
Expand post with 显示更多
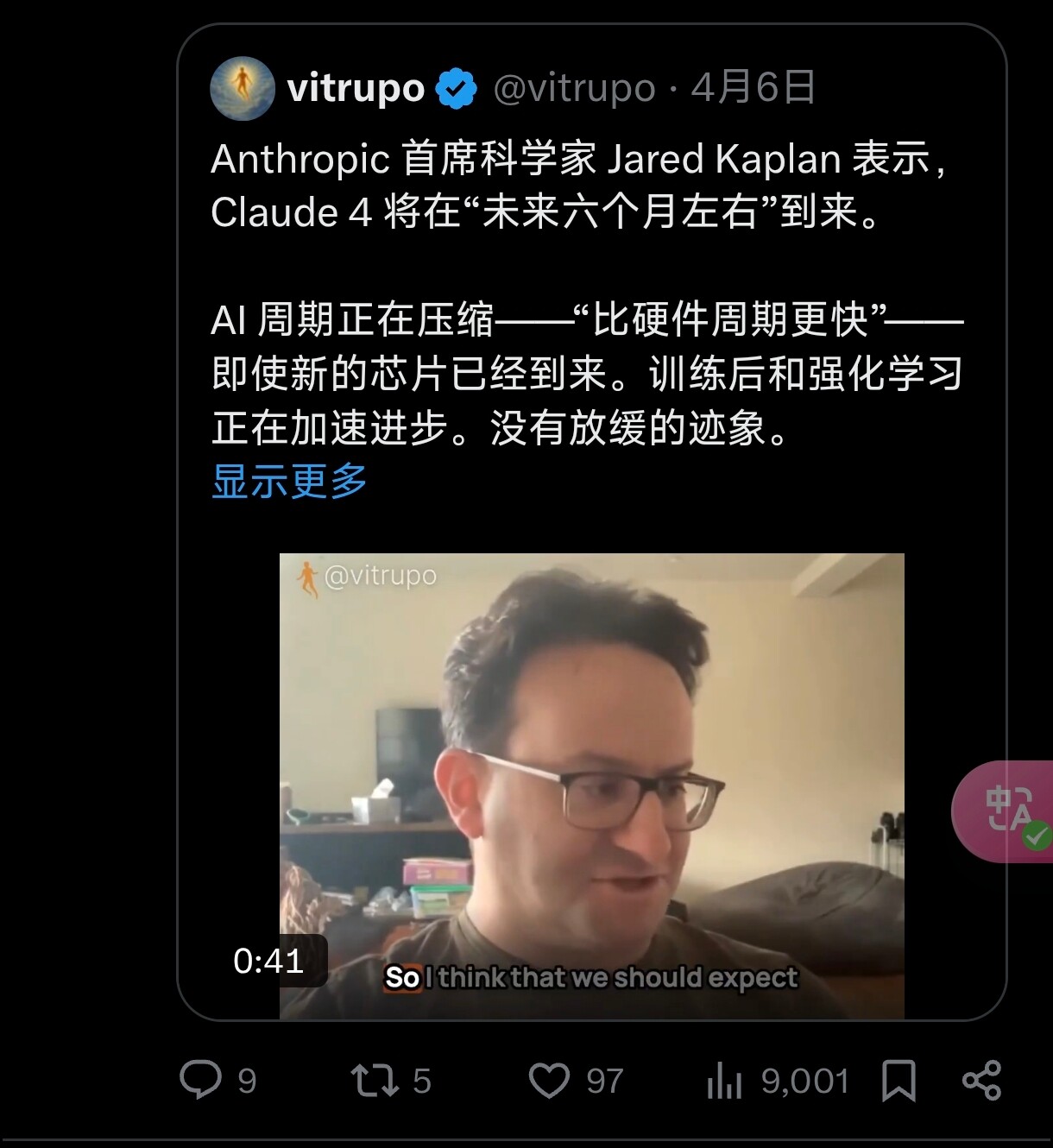pyautogui.click(x=289, y=481)
